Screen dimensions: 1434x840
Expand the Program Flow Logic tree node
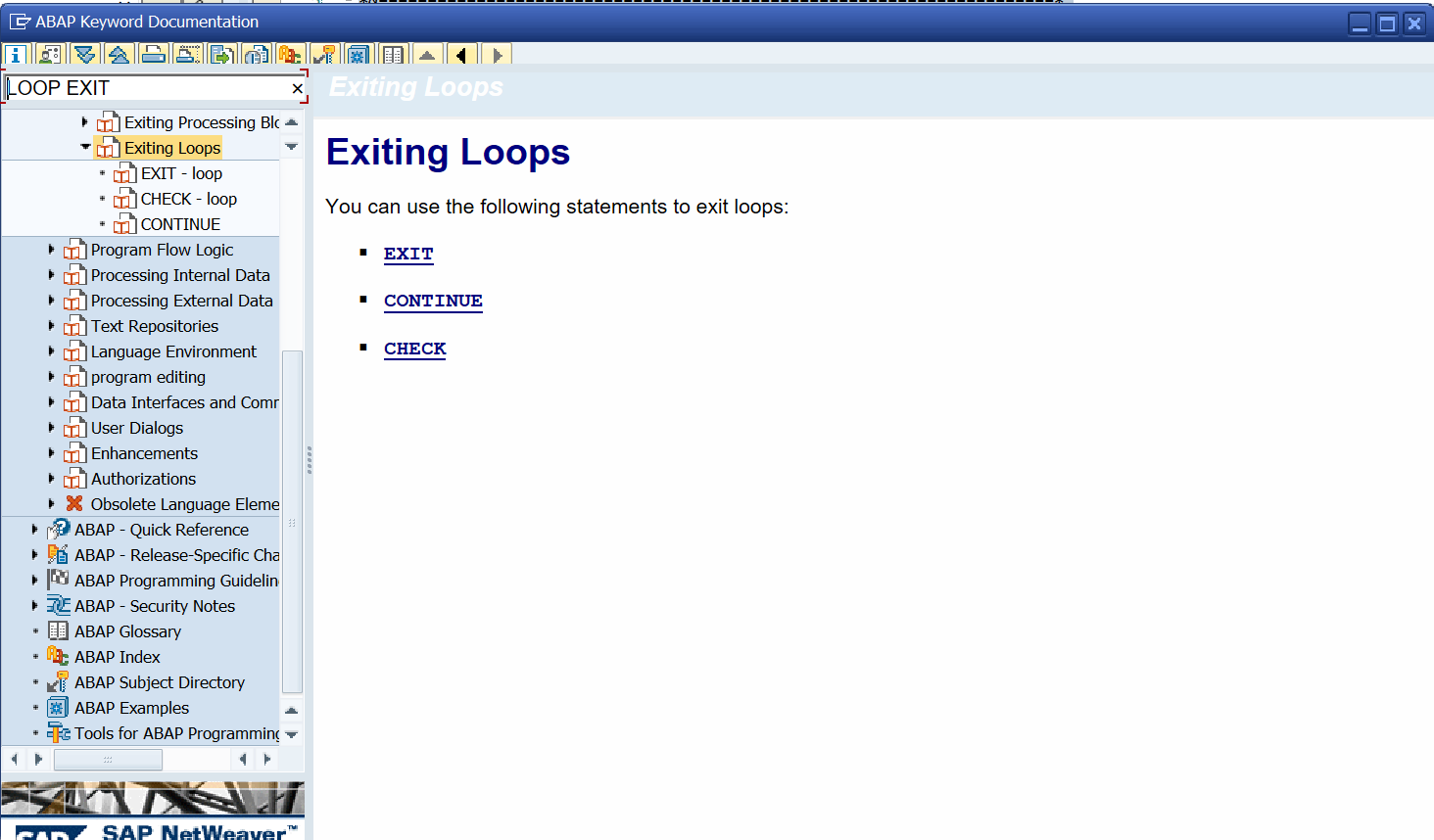[x=51, y=250]
